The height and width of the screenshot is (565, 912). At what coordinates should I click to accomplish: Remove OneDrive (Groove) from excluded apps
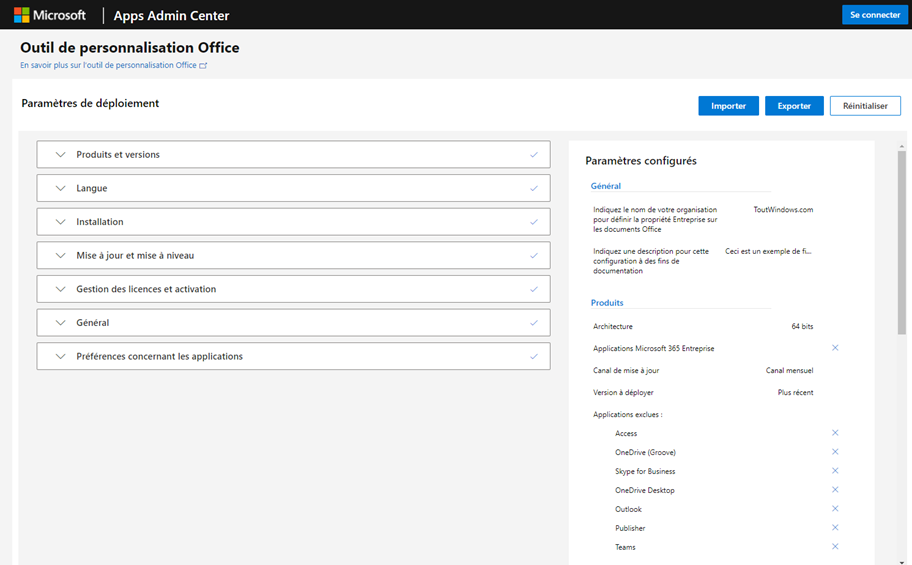click(835, 452)
